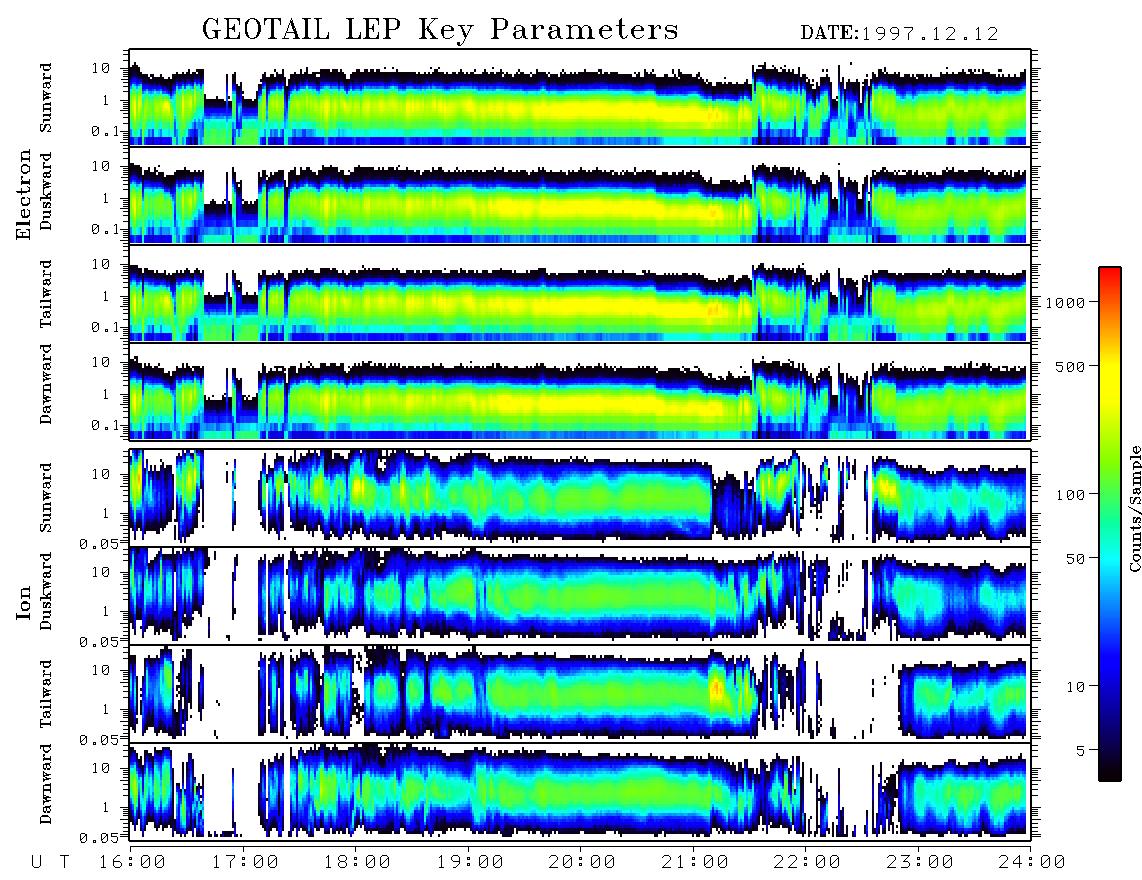Click the '16:00' time tick label
Screen dimensions: 1142x880
pyautogui.click(x=132, y=863)
